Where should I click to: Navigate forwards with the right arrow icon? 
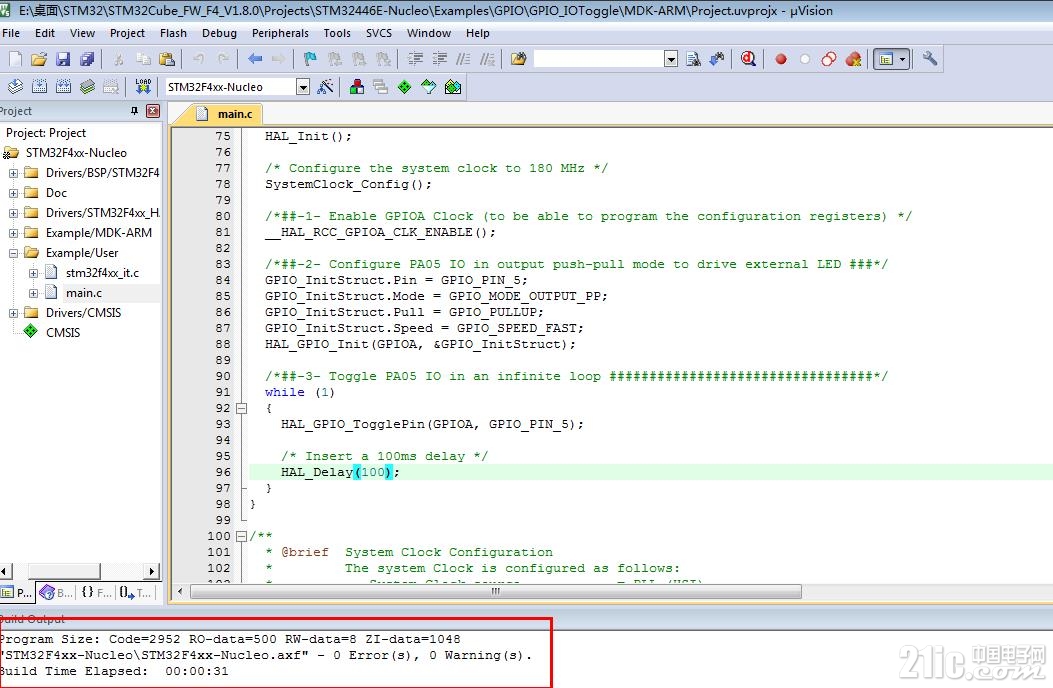278,59
